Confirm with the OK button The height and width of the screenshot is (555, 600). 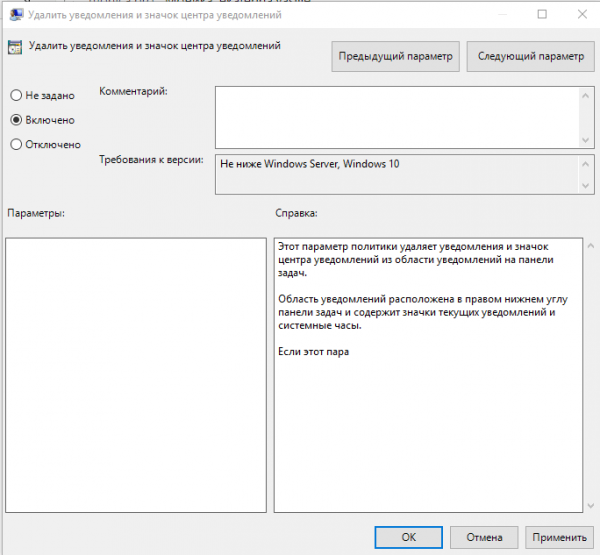409,537
